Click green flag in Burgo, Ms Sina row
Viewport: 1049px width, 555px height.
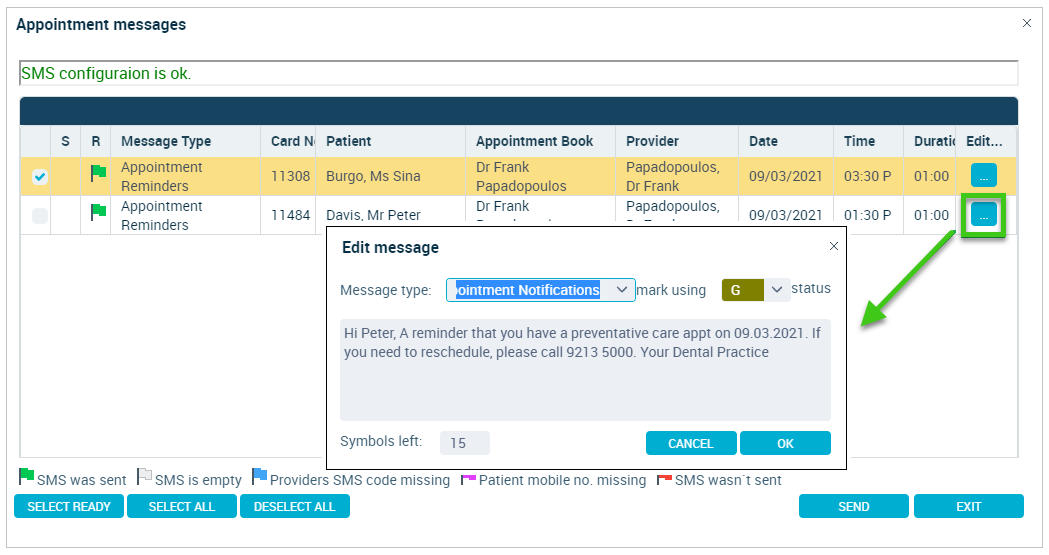[x=98, y=174]
